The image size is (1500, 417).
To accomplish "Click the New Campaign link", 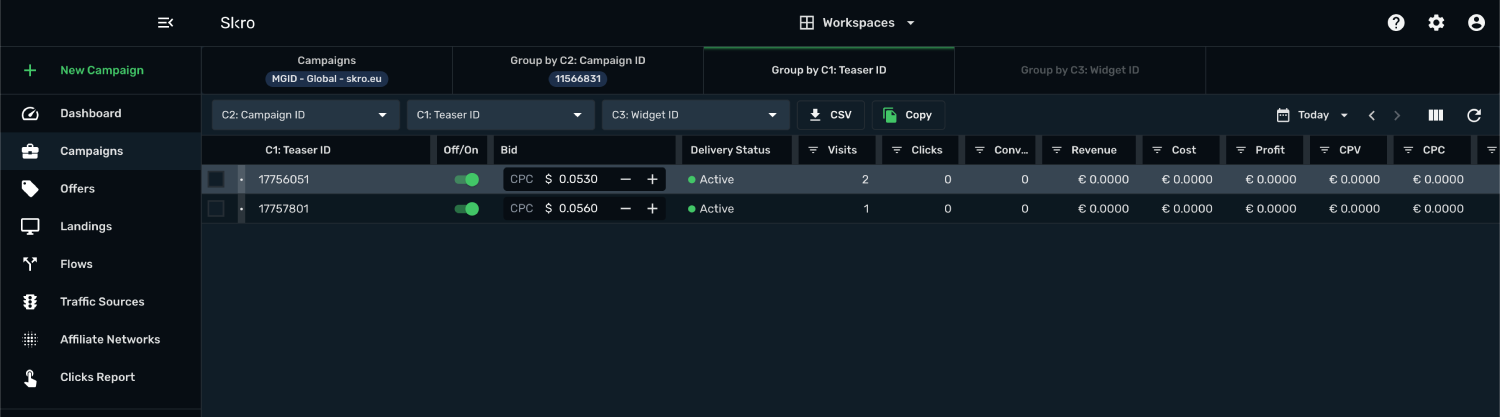I will coord(102,70).
